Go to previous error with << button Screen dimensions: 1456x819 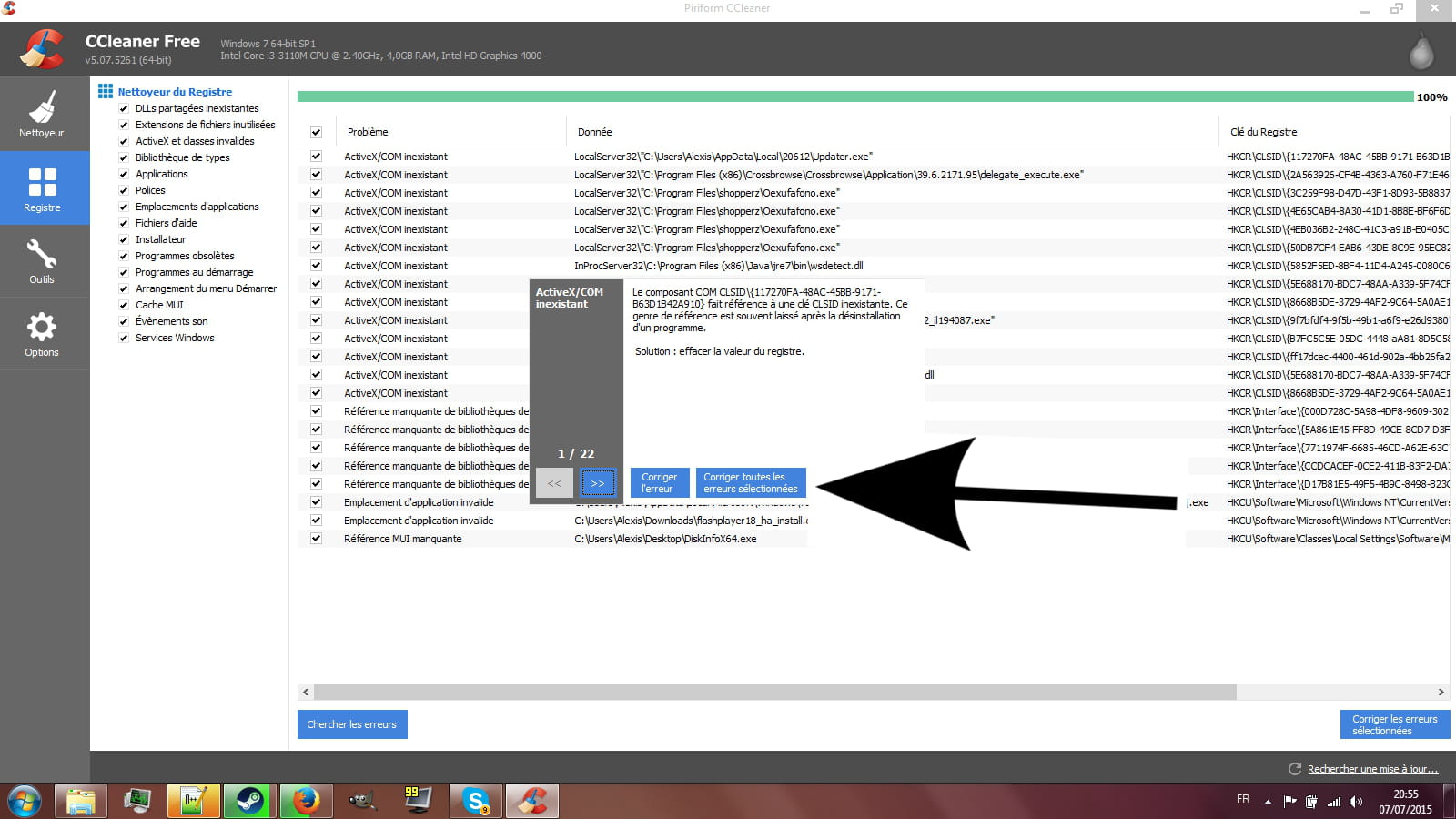click(554, 483)
